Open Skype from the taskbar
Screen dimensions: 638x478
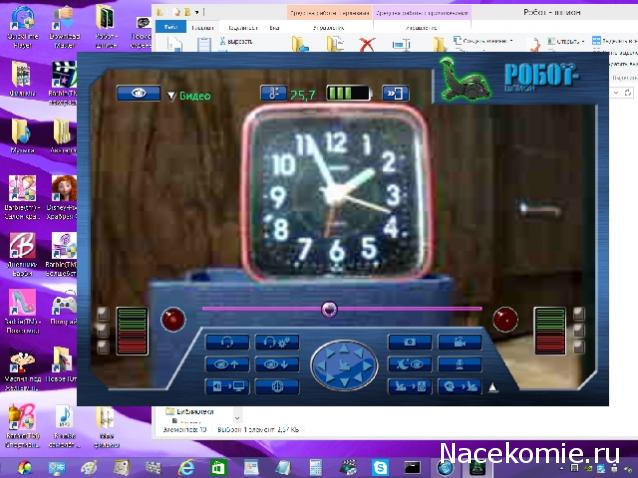pos(380,467)
